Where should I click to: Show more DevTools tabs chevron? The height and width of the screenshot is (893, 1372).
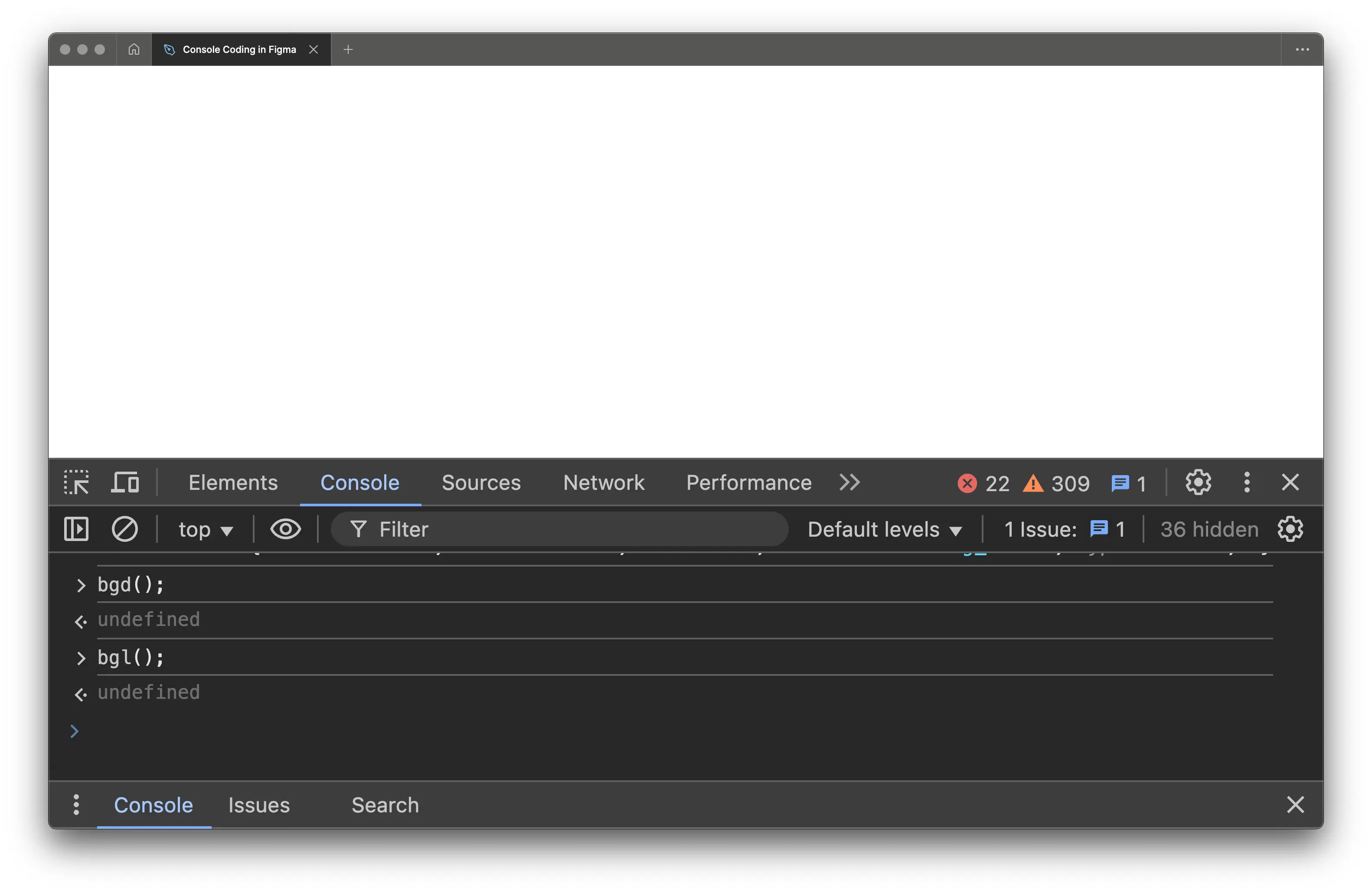[x=850, y=482]
